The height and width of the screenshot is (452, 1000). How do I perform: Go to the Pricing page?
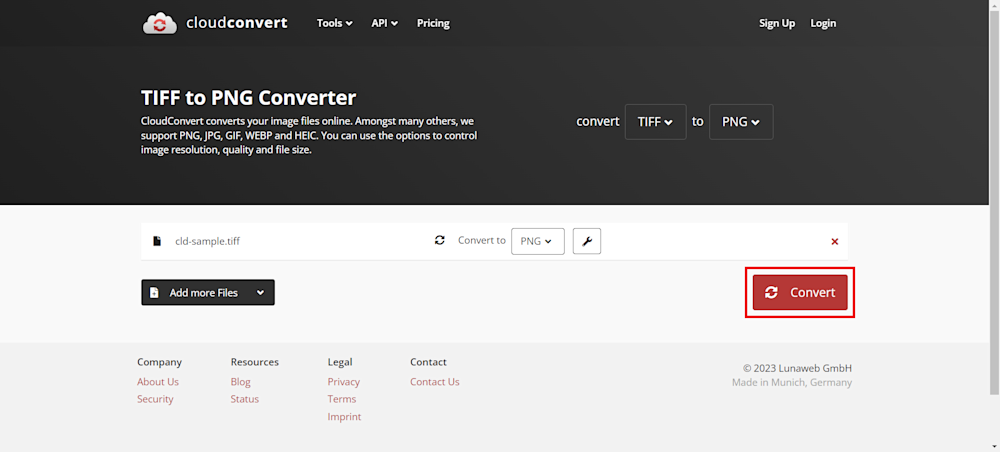point(433,23)
